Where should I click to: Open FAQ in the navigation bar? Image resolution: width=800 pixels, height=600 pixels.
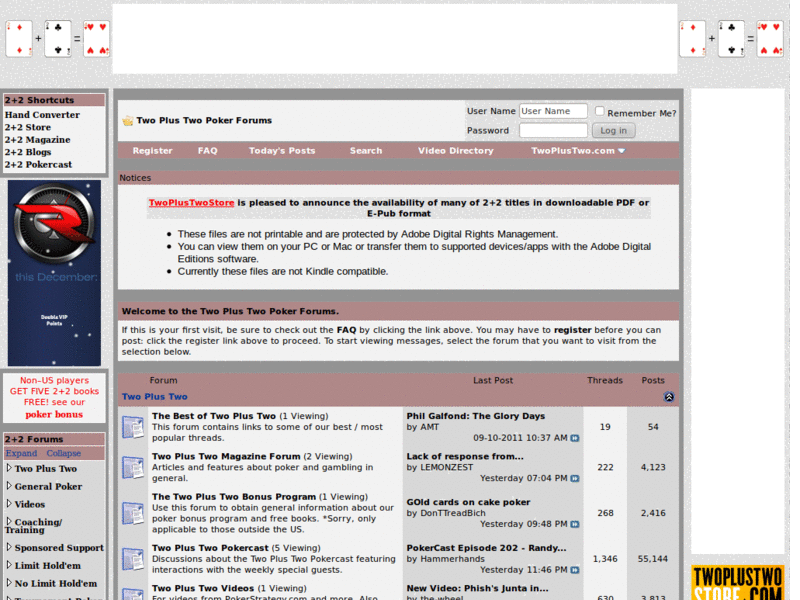point(208,151)
